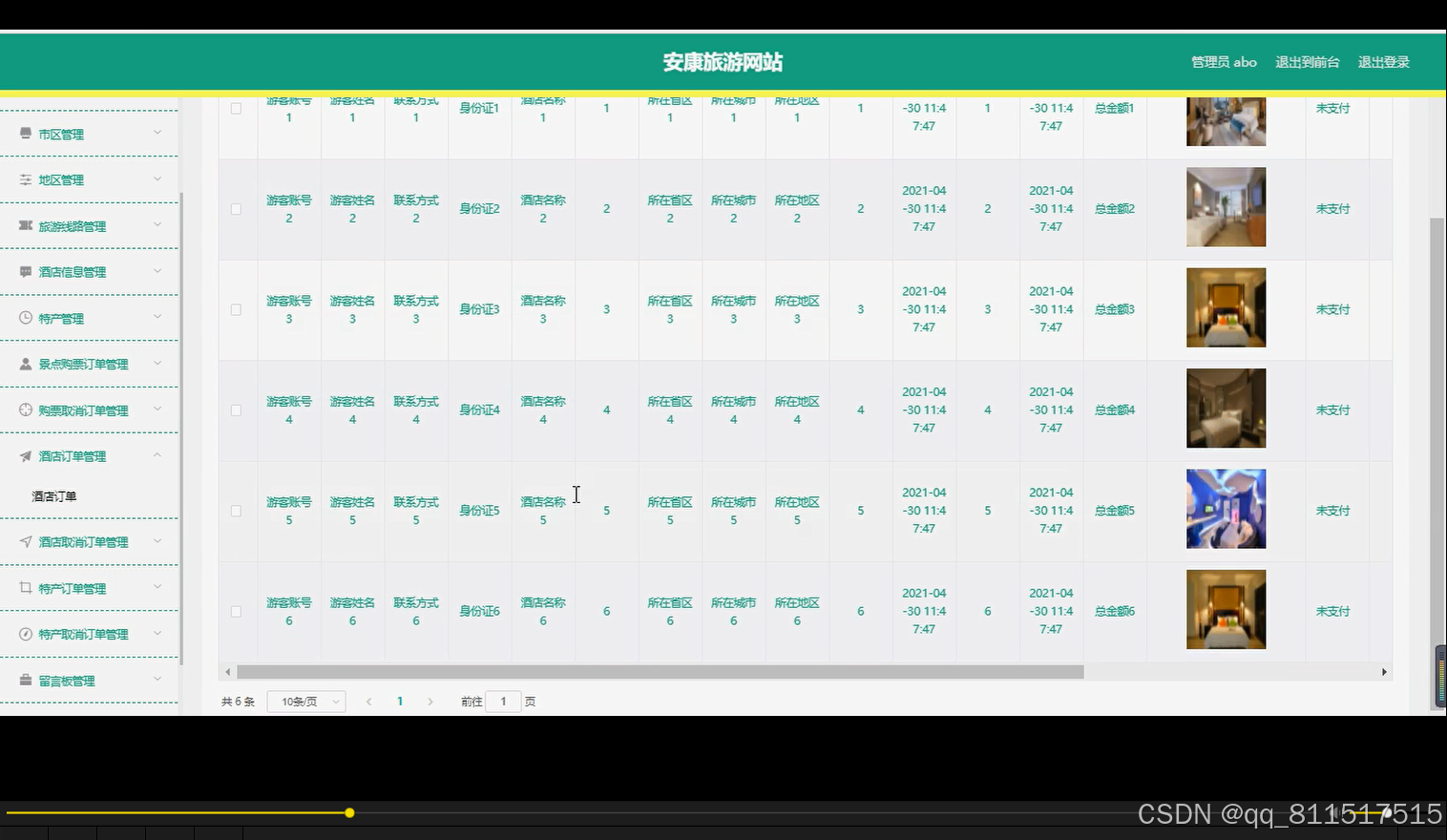The width and height of the screenshot is (1447, 840).
Task: Open hotel thumbnail in row 总金额2
Action: click(1226, 207)
